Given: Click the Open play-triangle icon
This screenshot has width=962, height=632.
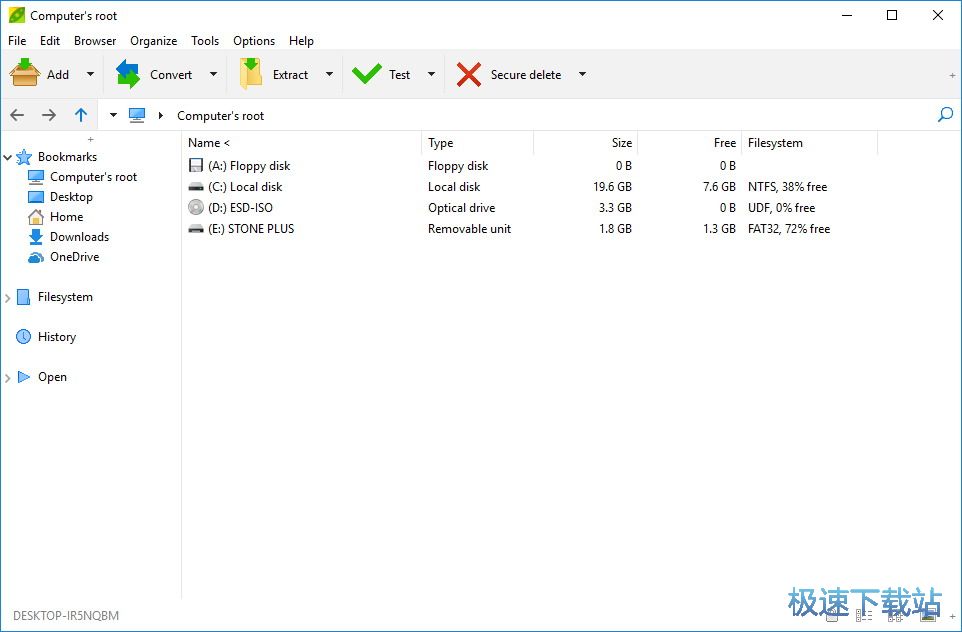Looking at the screenshot, I should coord(24,377).
